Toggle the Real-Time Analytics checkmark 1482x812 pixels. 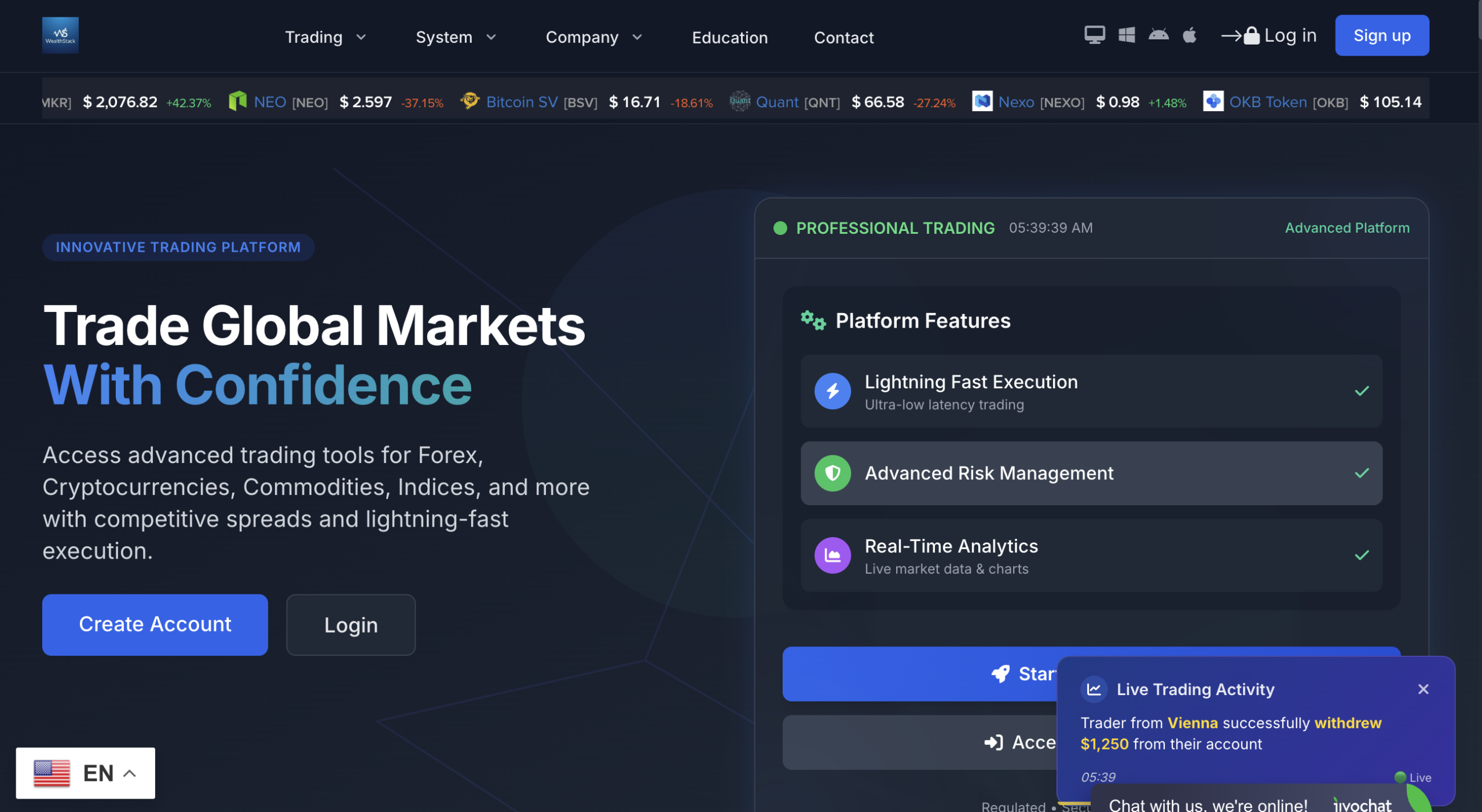pyautogui.click(x=1362, y=555)
